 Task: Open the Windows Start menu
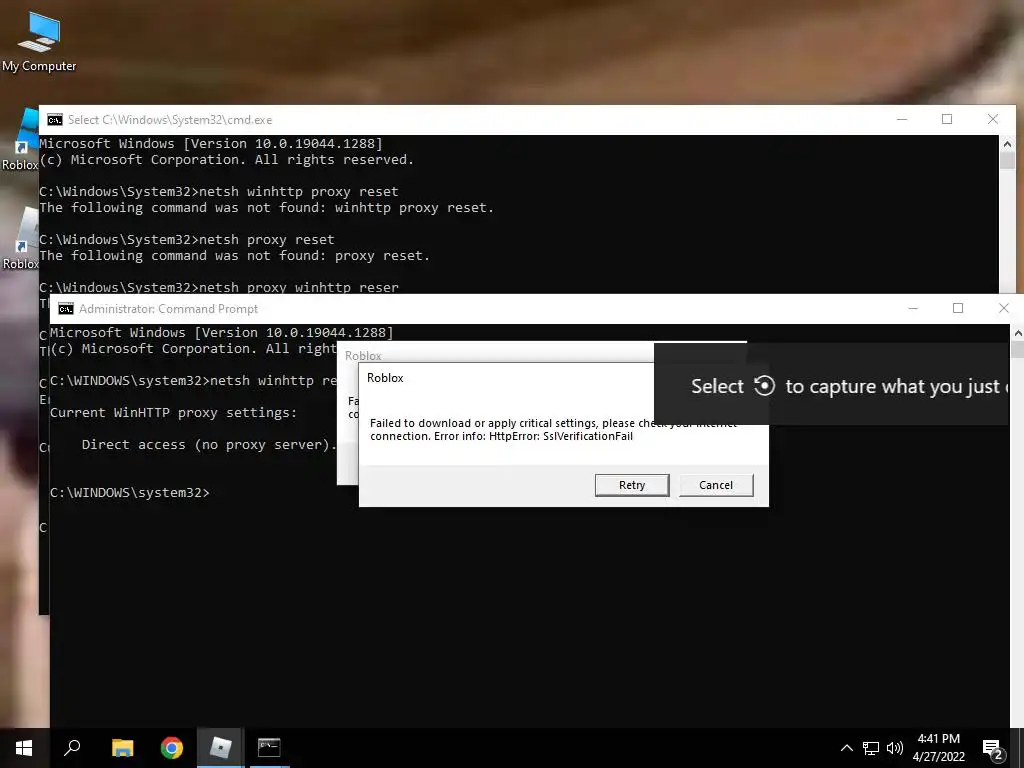[x=24, y=748]
